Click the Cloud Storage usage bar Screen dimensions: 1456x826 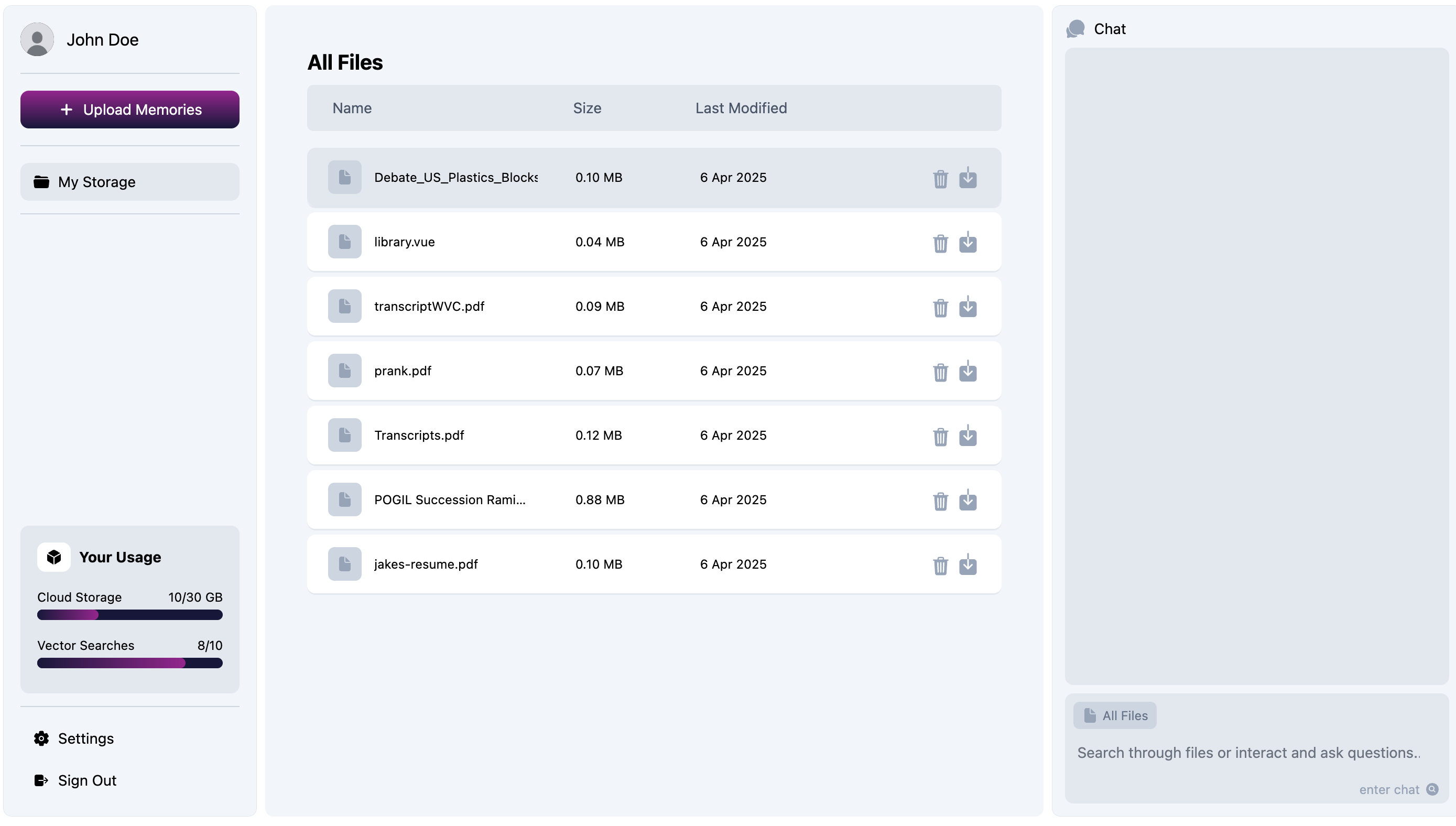point(130,614)
